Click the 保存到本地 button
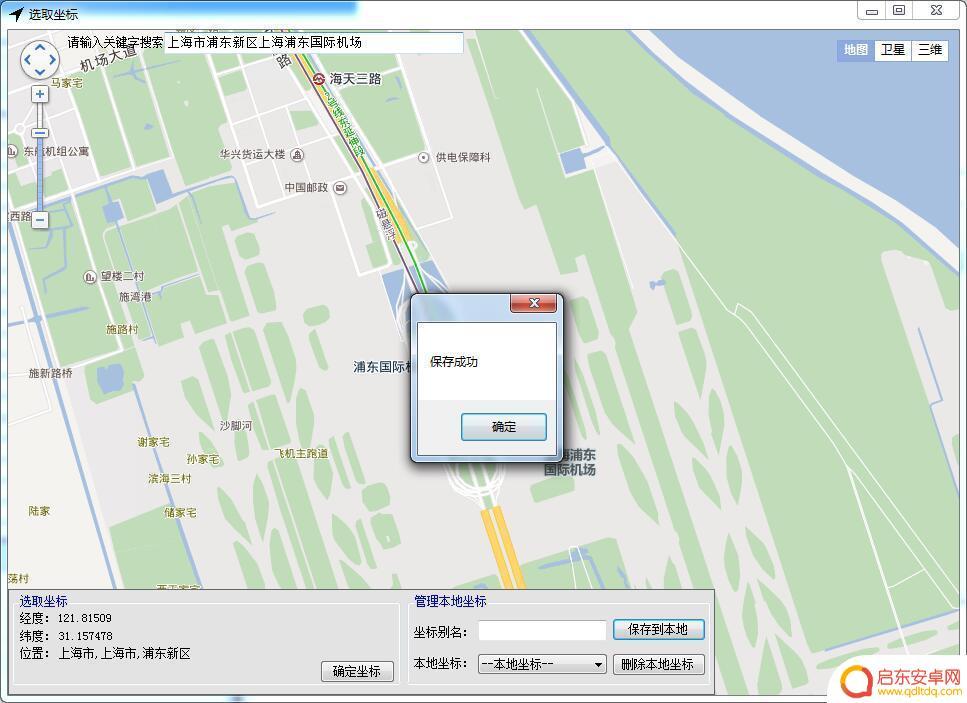Screen dimensions: 967x703 (658, 630)
